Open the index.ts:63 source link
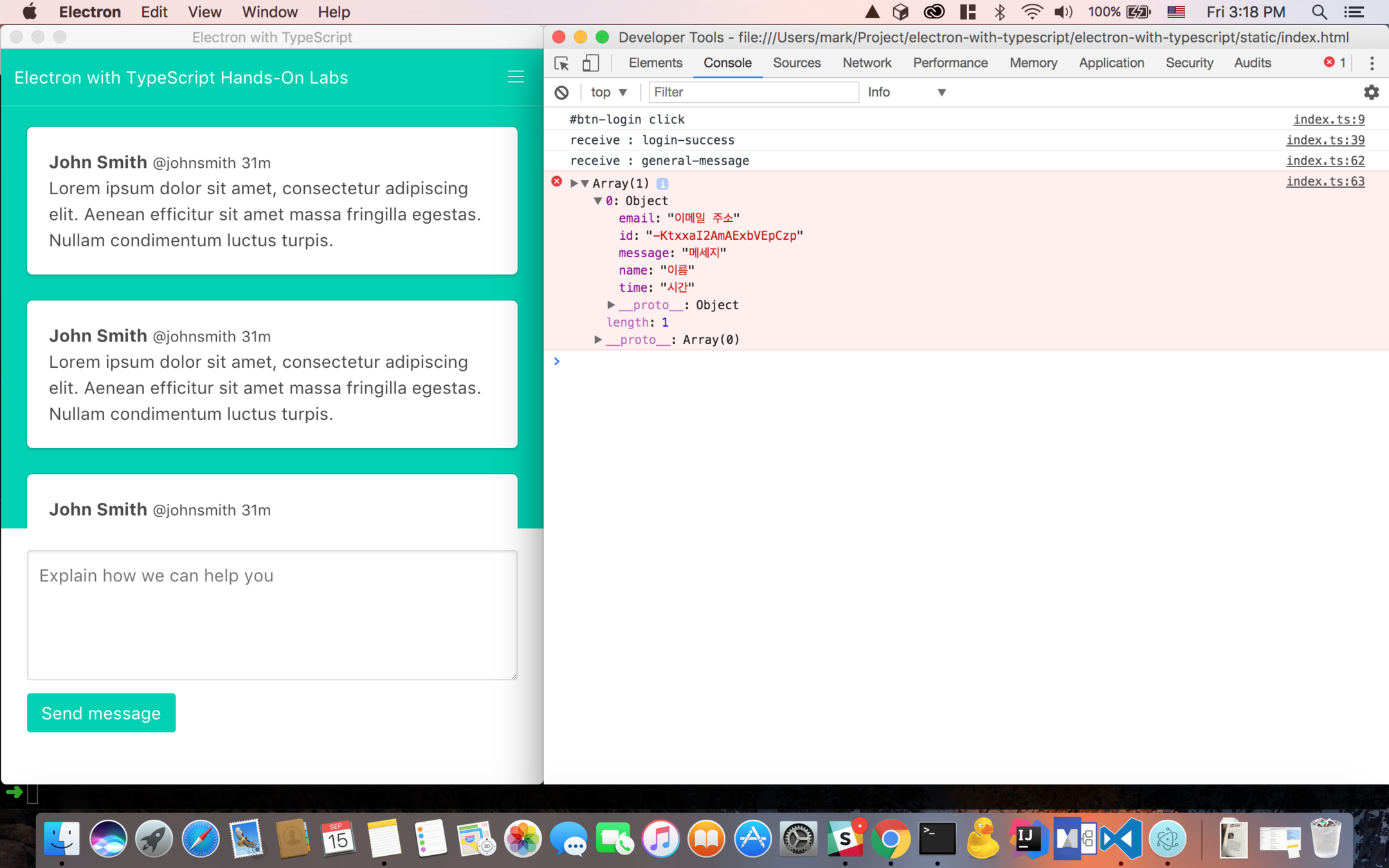The image size is (1389, 868). pyautogui.click(x=1325, y=181)
